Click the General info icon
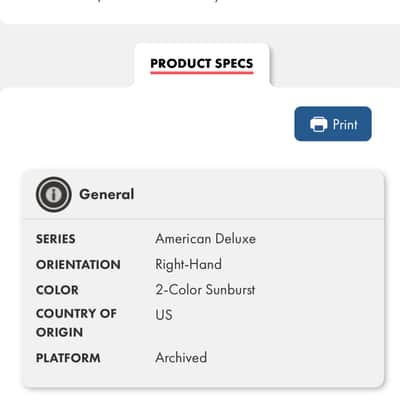Viewport: 400px width, 400px height. click(53, 194)
